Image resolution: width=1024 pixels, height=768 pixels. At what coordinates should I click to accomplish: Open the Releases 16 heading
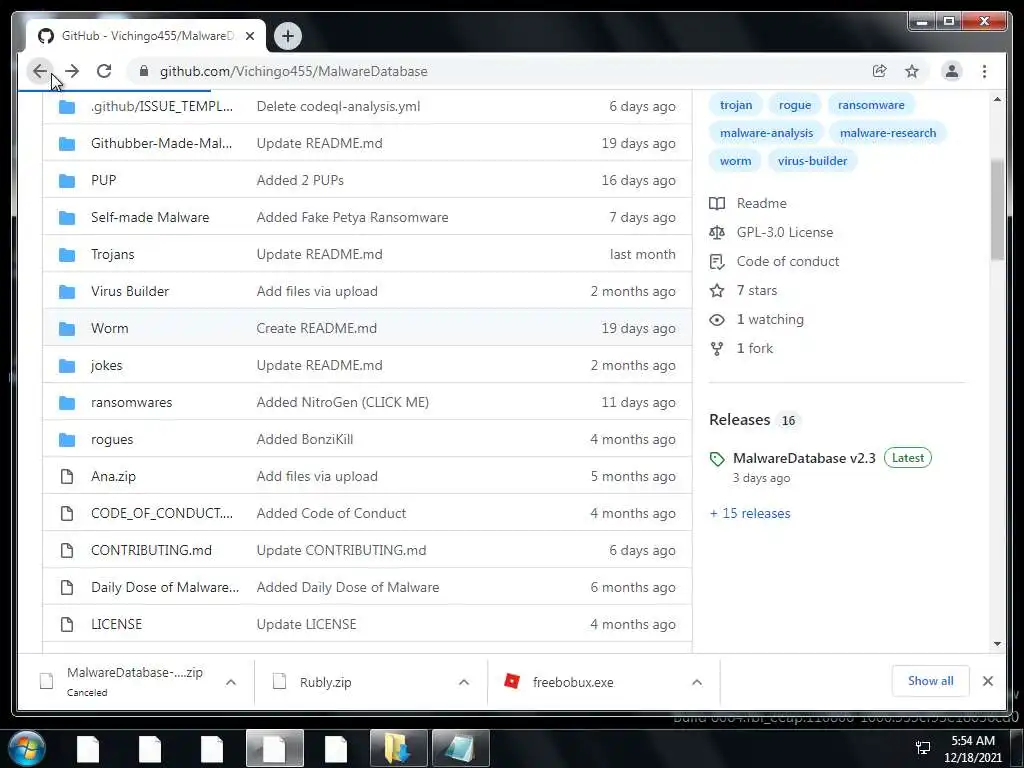754,420
